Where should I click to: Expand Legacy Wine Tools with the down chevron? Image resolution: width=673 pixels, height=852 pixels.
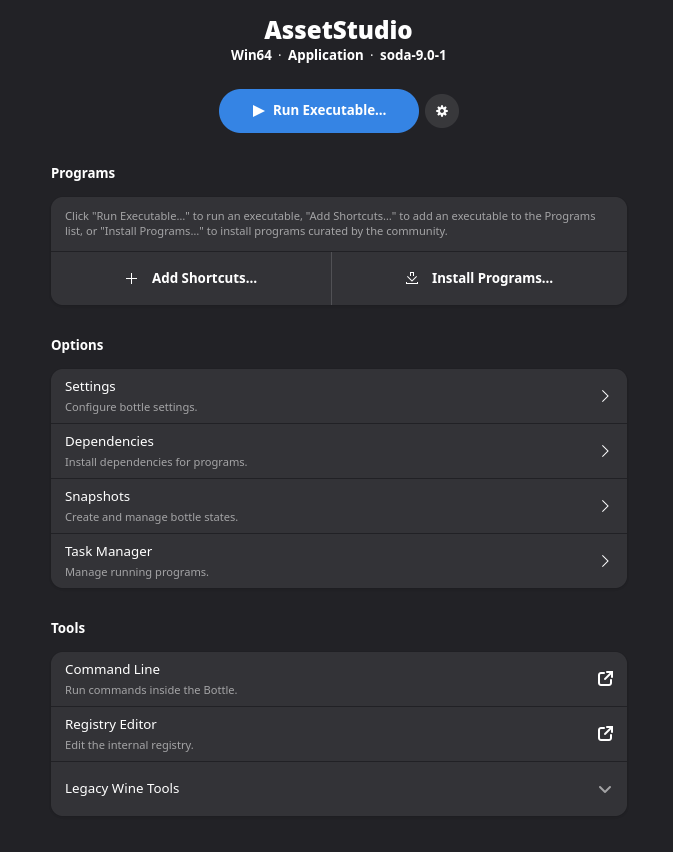[x=605, y=789]
